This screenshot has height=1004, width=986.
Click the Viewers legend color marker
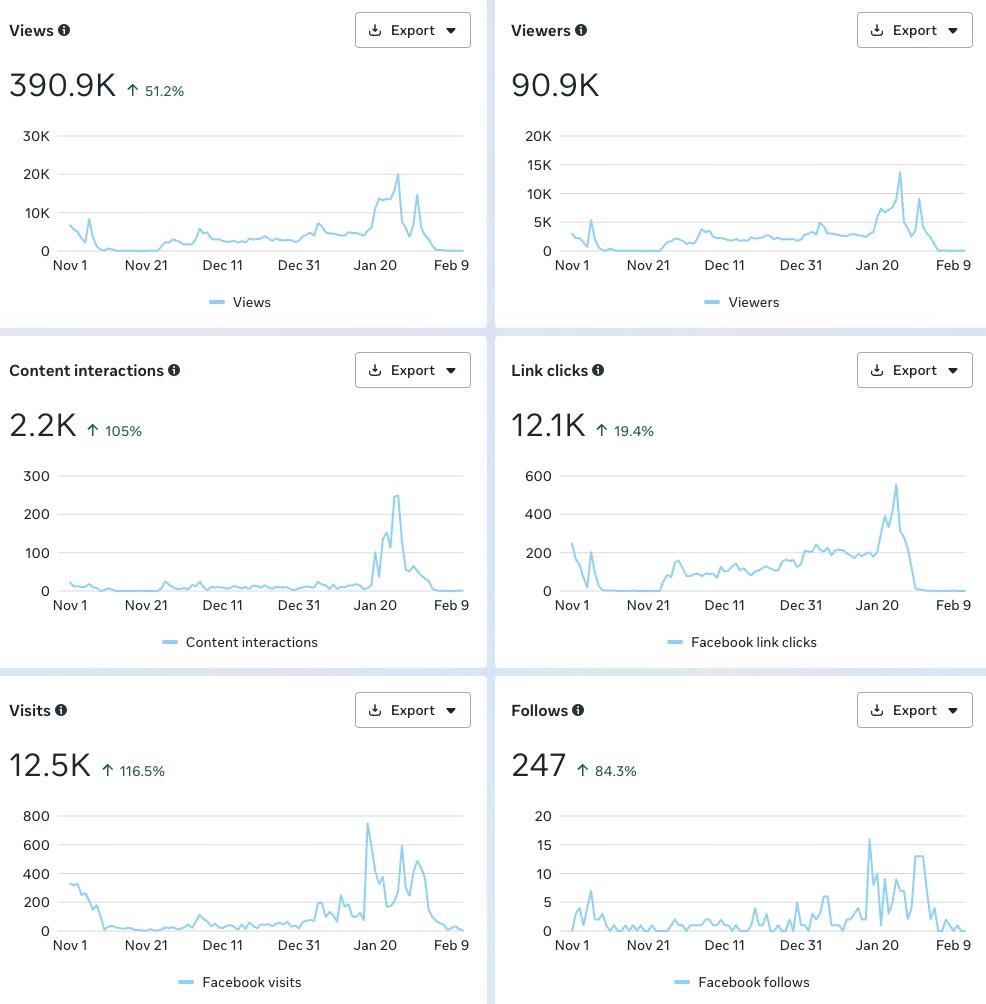point(712,302)
